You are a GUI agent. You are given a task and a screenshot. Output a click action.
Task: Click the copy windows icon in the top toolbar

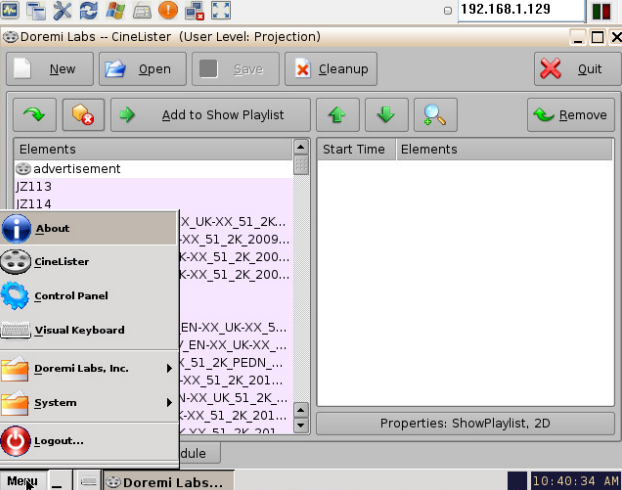[x=36, y=10]
